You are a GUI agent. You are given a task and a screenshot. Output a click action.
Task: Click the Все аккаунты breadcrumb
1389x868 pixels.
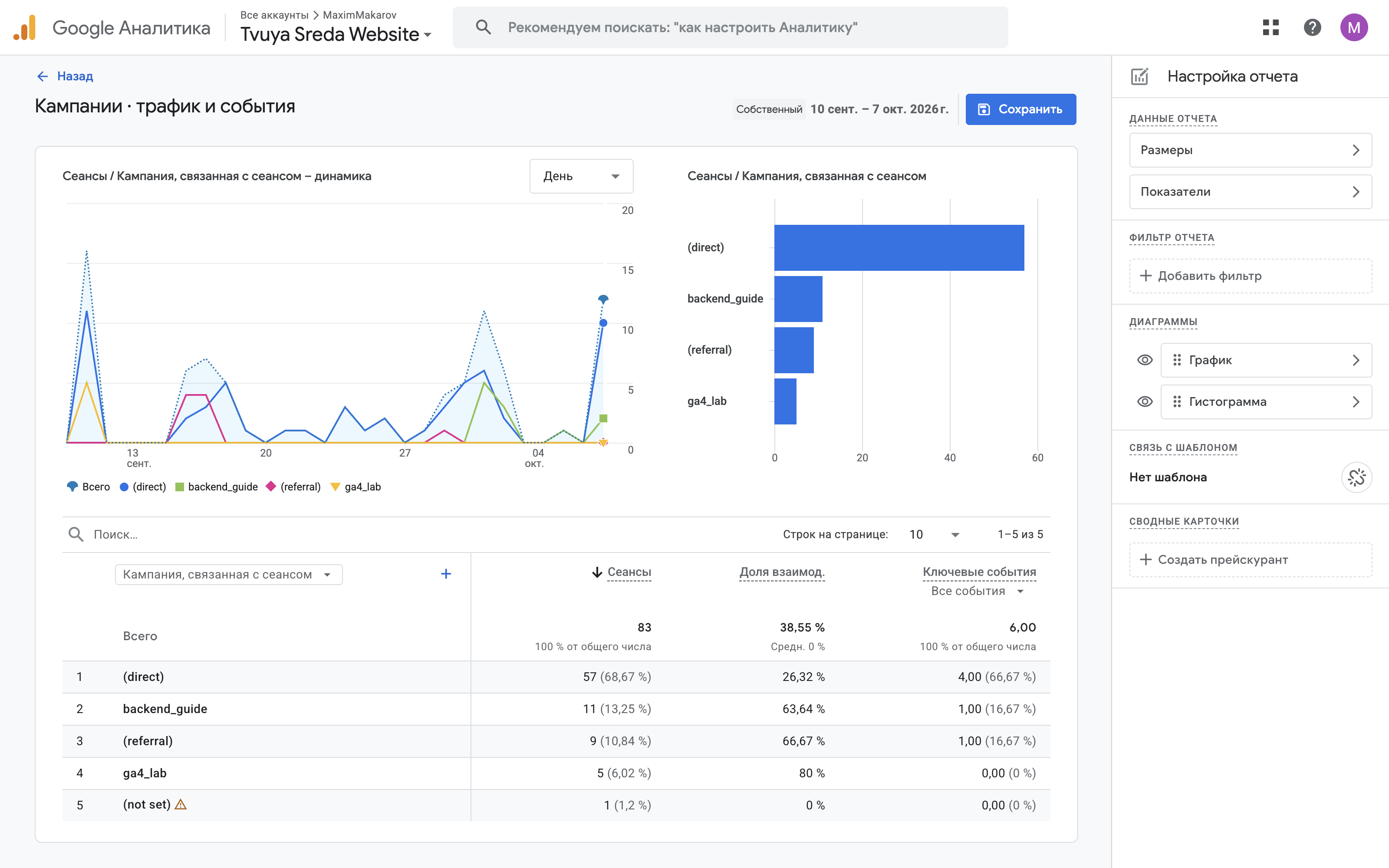pos(274,15)
